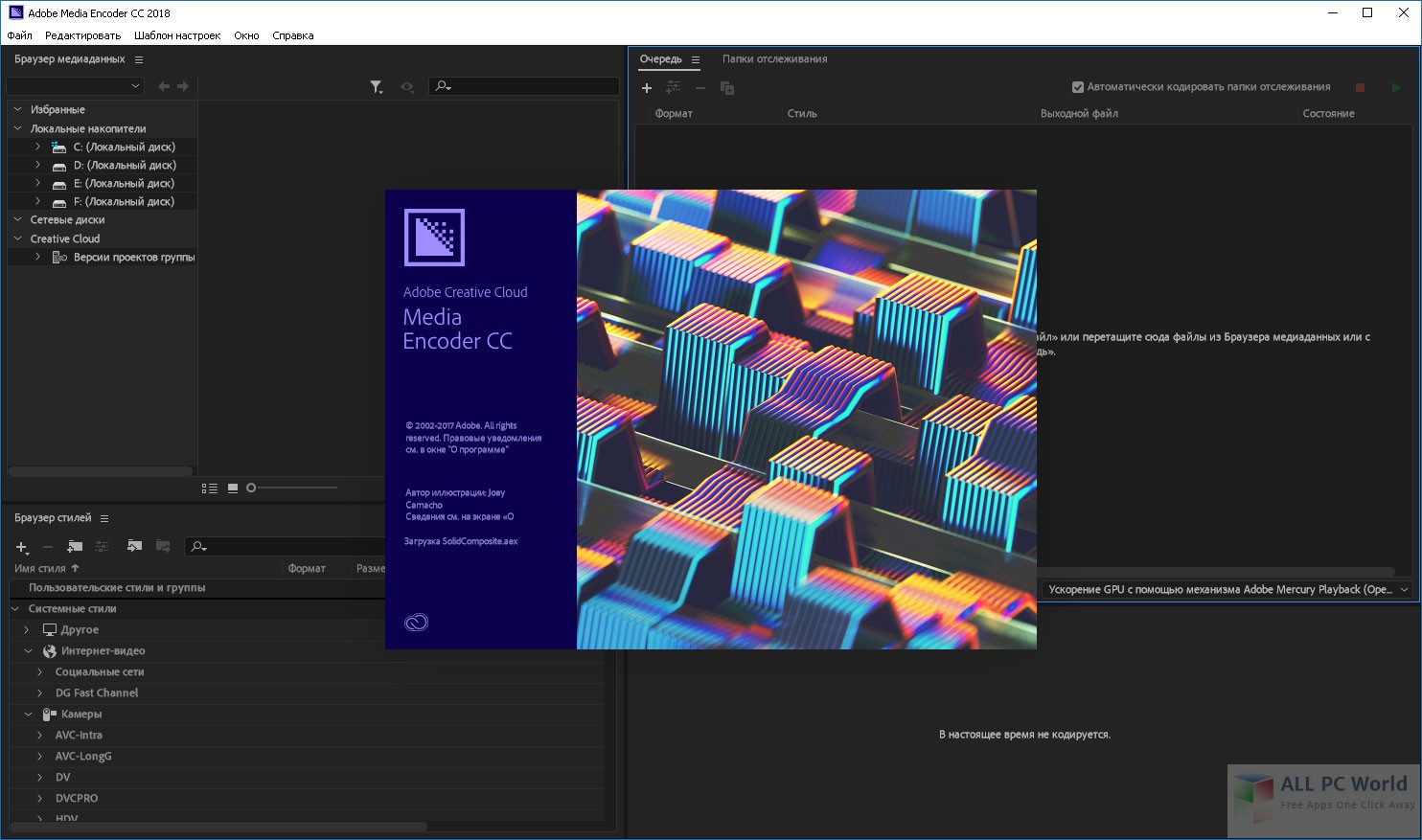The image size is (1422, 840).
Task: Collapse the Избранные section
Action: [17, 109]
